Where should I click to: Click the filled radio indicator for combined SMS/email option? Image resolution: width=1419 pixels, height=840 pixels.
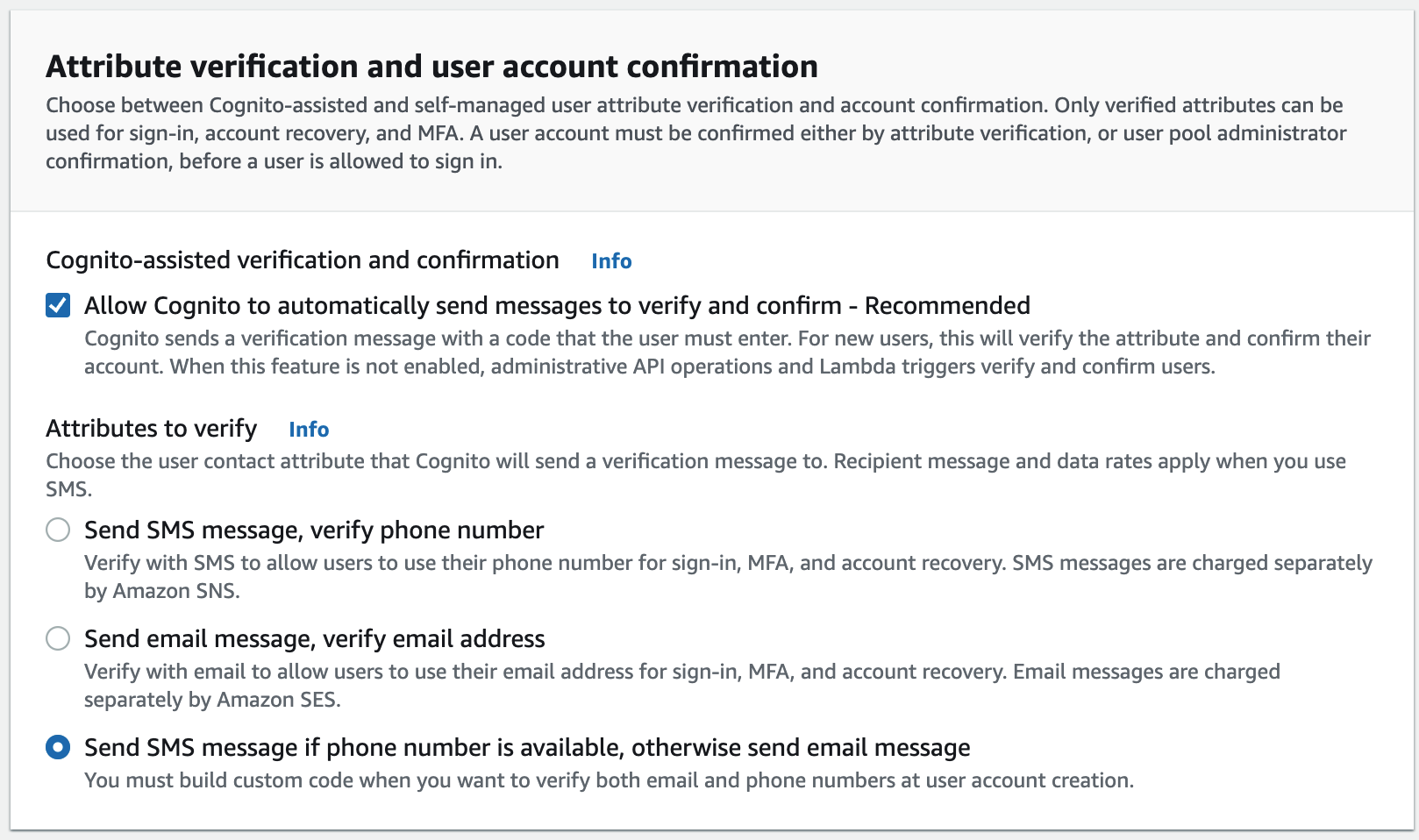click(x=57, y=747)
